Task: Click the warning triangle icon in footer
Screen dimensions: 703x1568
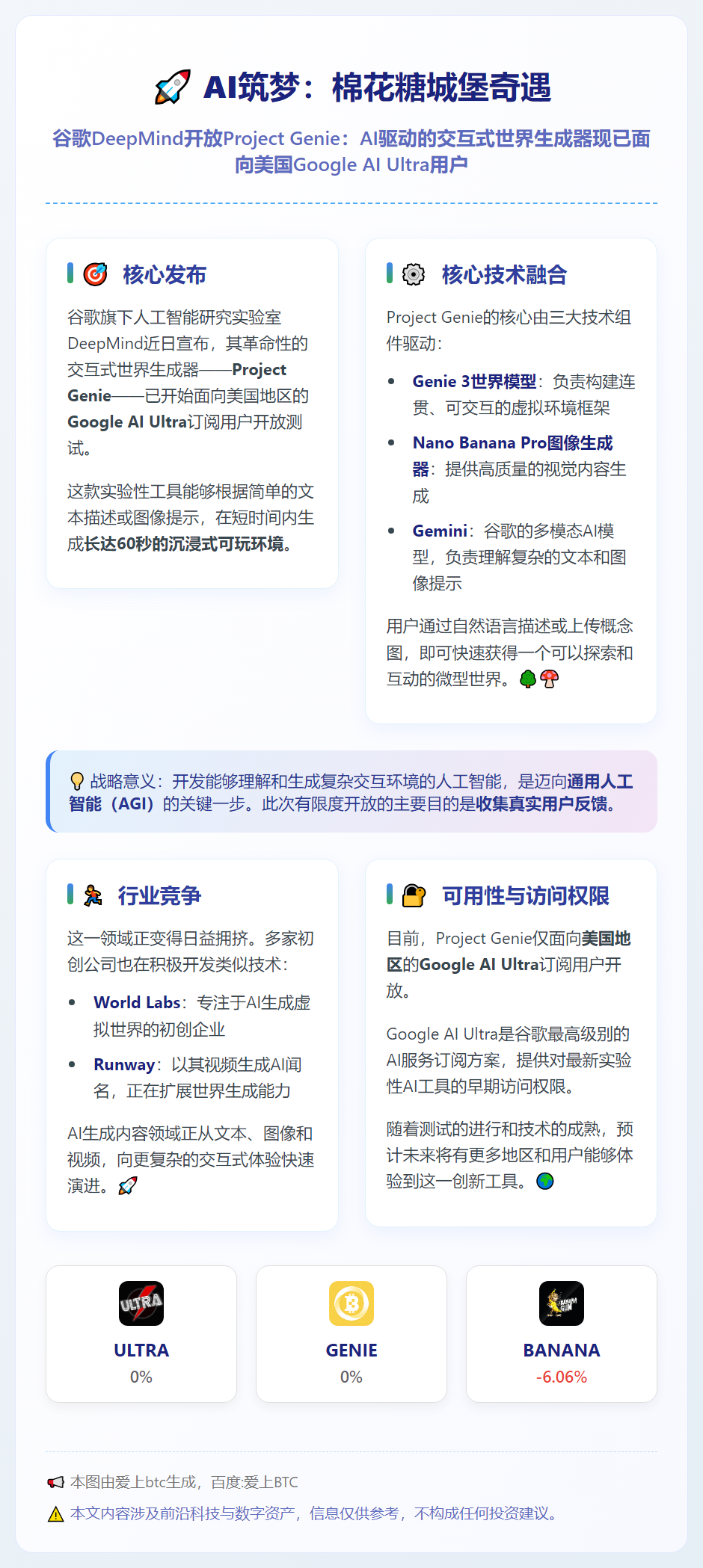Action: 56,1514
